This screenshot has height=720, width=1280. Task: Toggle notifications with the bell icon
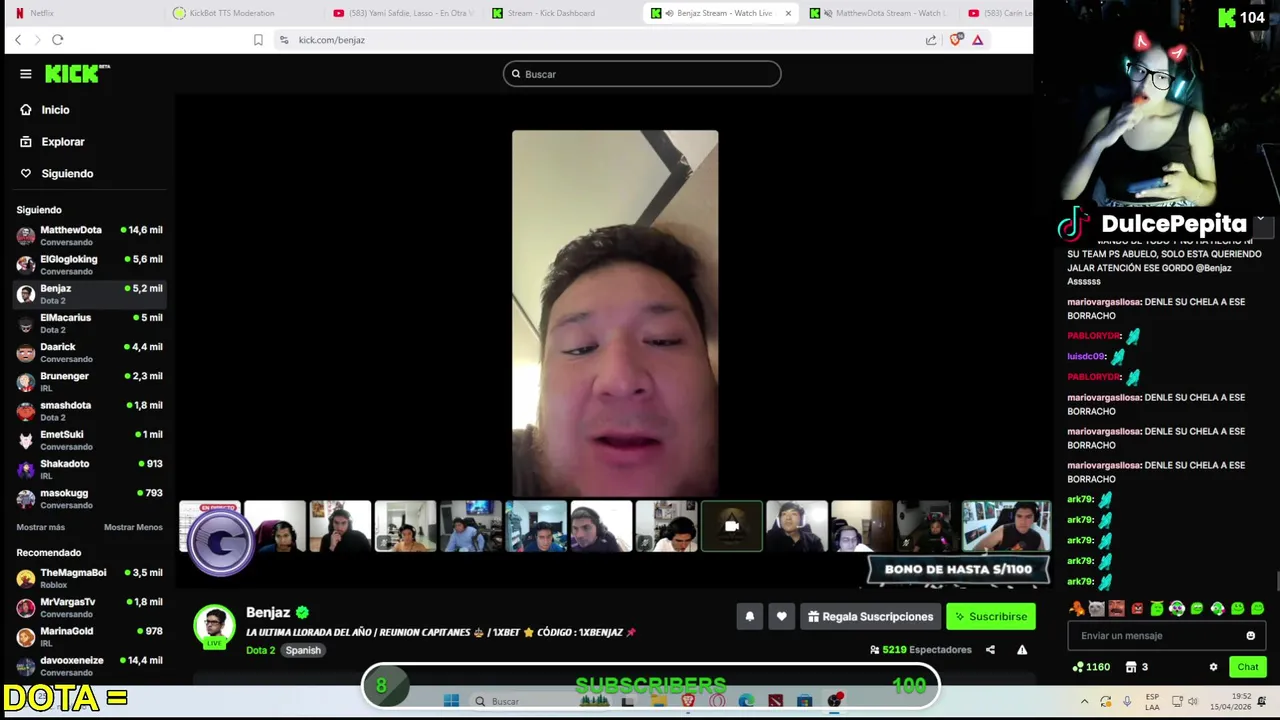pyautogui.click(x=749, y=617)
